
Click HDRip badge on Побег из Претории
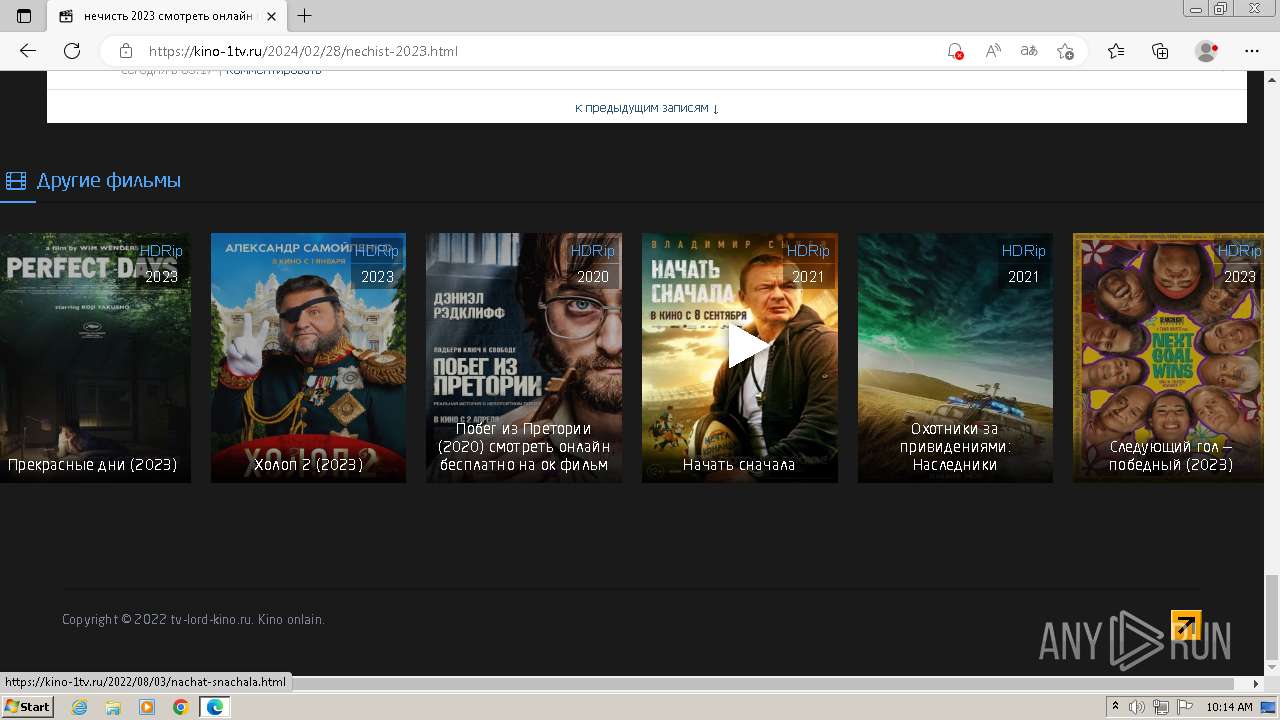(592, 251)
